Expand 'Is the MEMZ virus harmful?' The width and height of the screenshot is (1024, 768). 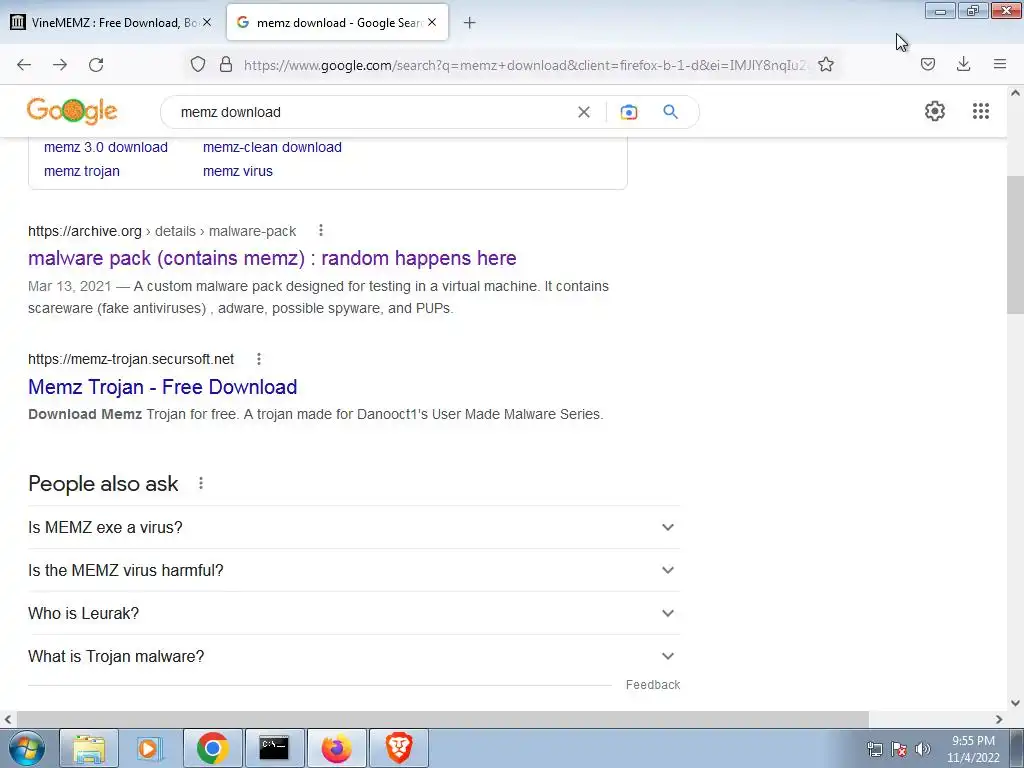click(x=353, y=570)
